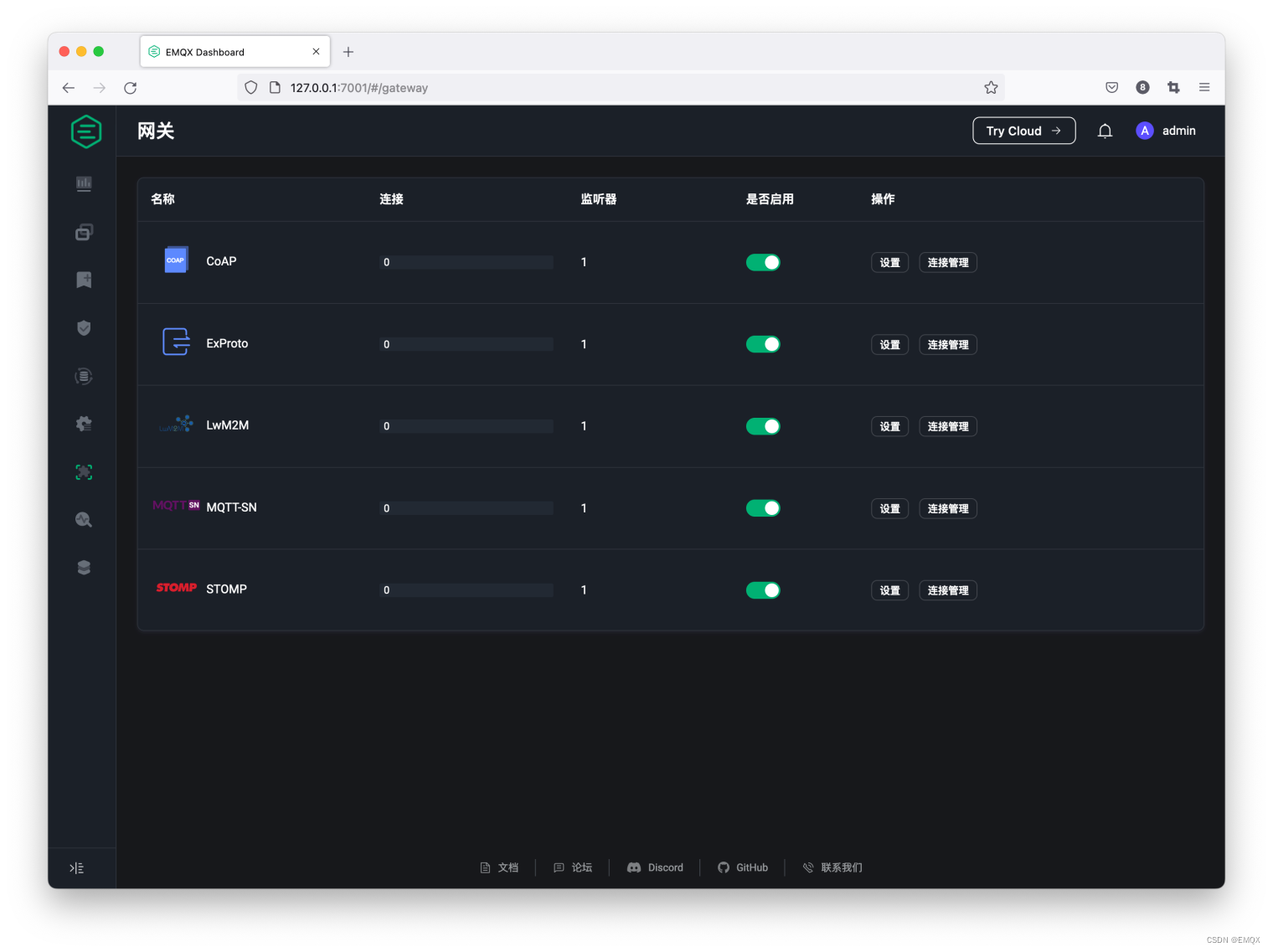This screenshot has height=952, width=1273.
Task: Disable the MQTT-SN gateway toggle
Action: coord(763,507)
